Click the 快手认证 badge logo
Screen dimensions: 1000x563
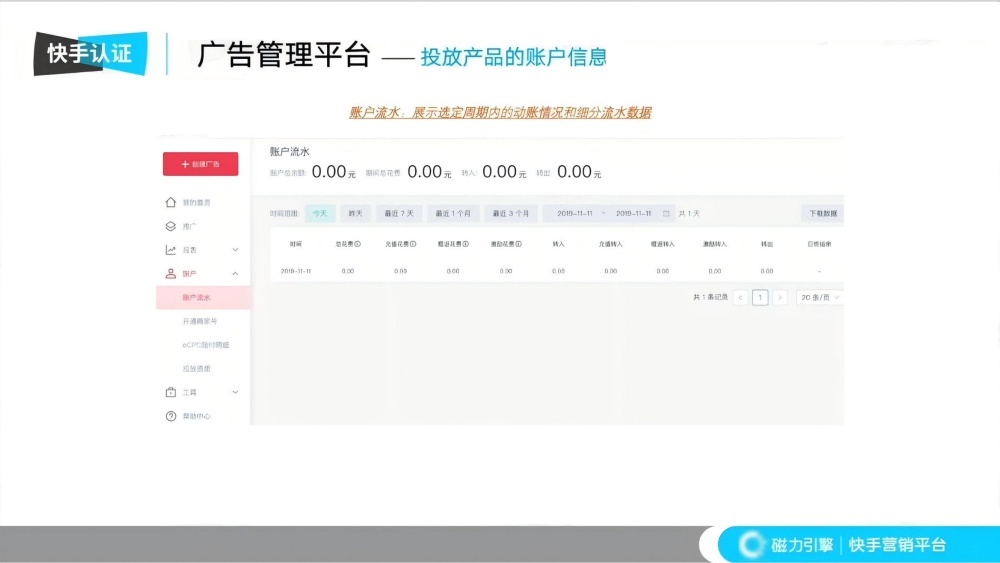click(90, 54)
